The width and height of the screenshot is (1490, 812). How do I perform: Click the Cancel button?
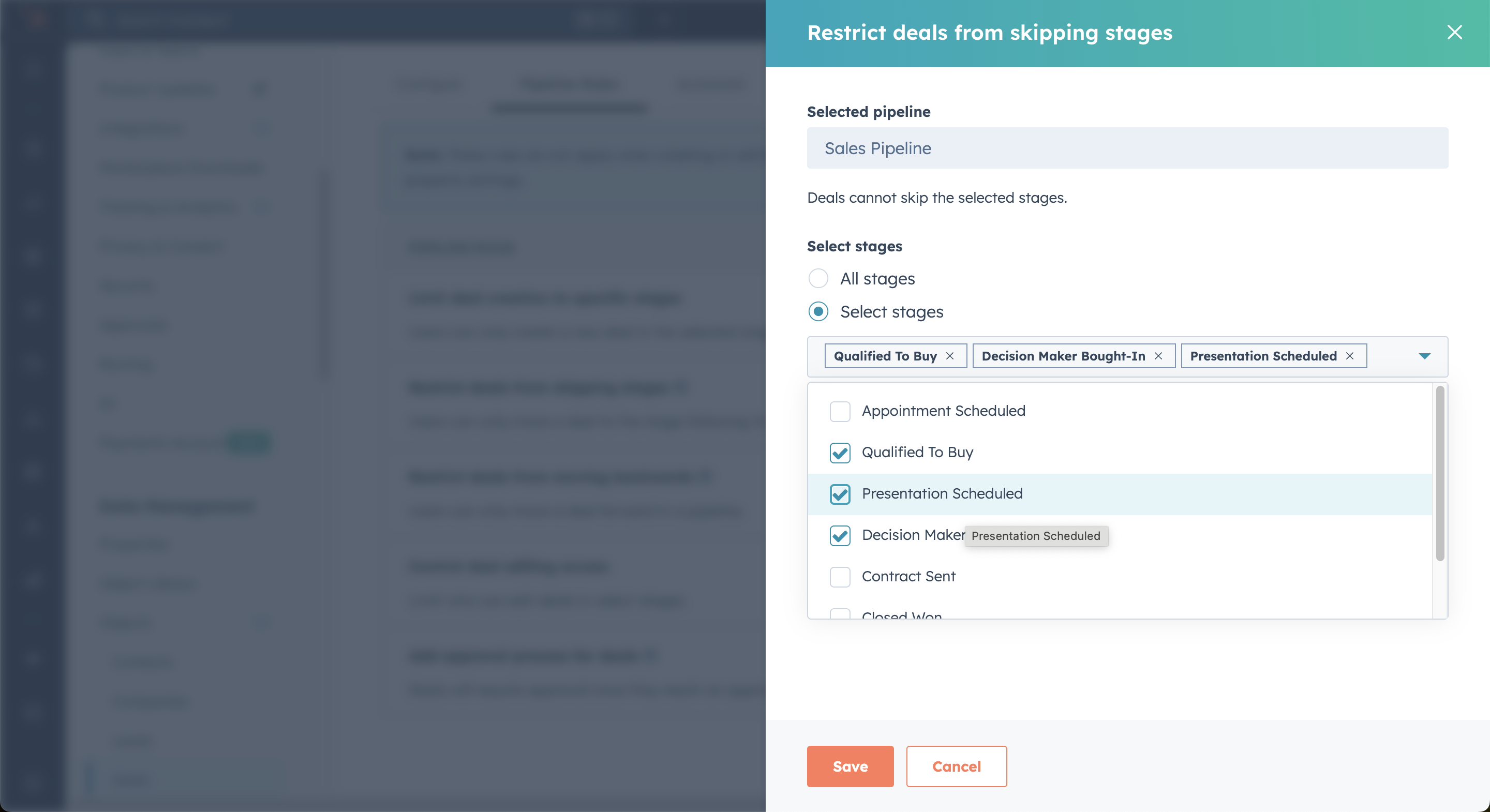point(956,766)
